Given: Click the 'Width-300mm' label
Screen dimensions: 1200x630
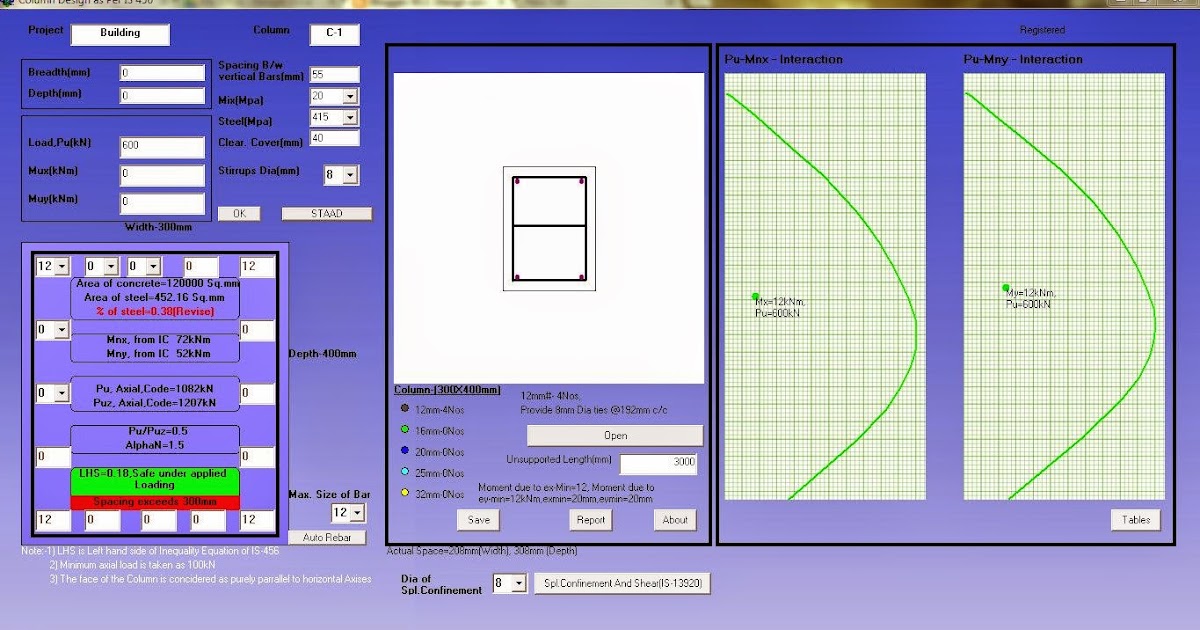Looking at the screenshot, I should tap(158, 227).
